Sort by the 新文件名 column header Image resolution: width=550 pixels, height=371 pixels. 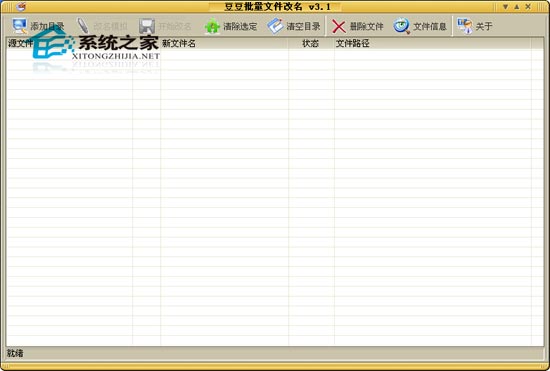(224, 43)
